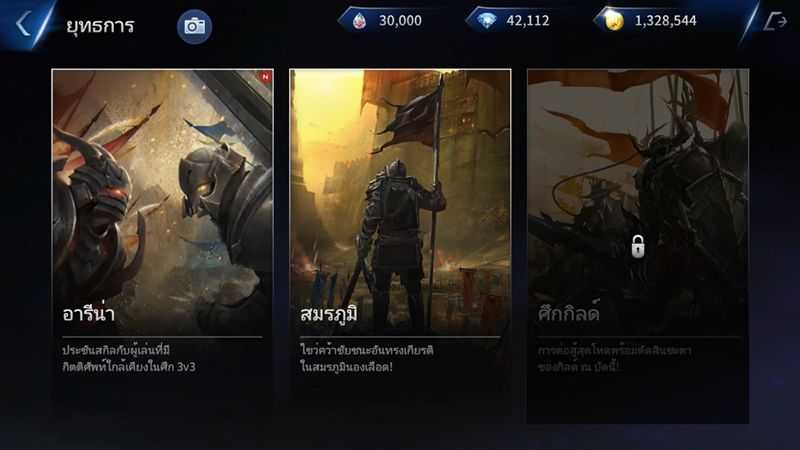The width and height of the screenshot is (800, 450).
Task: Click the สมรภูมิ title text
Action: [329, 314]
